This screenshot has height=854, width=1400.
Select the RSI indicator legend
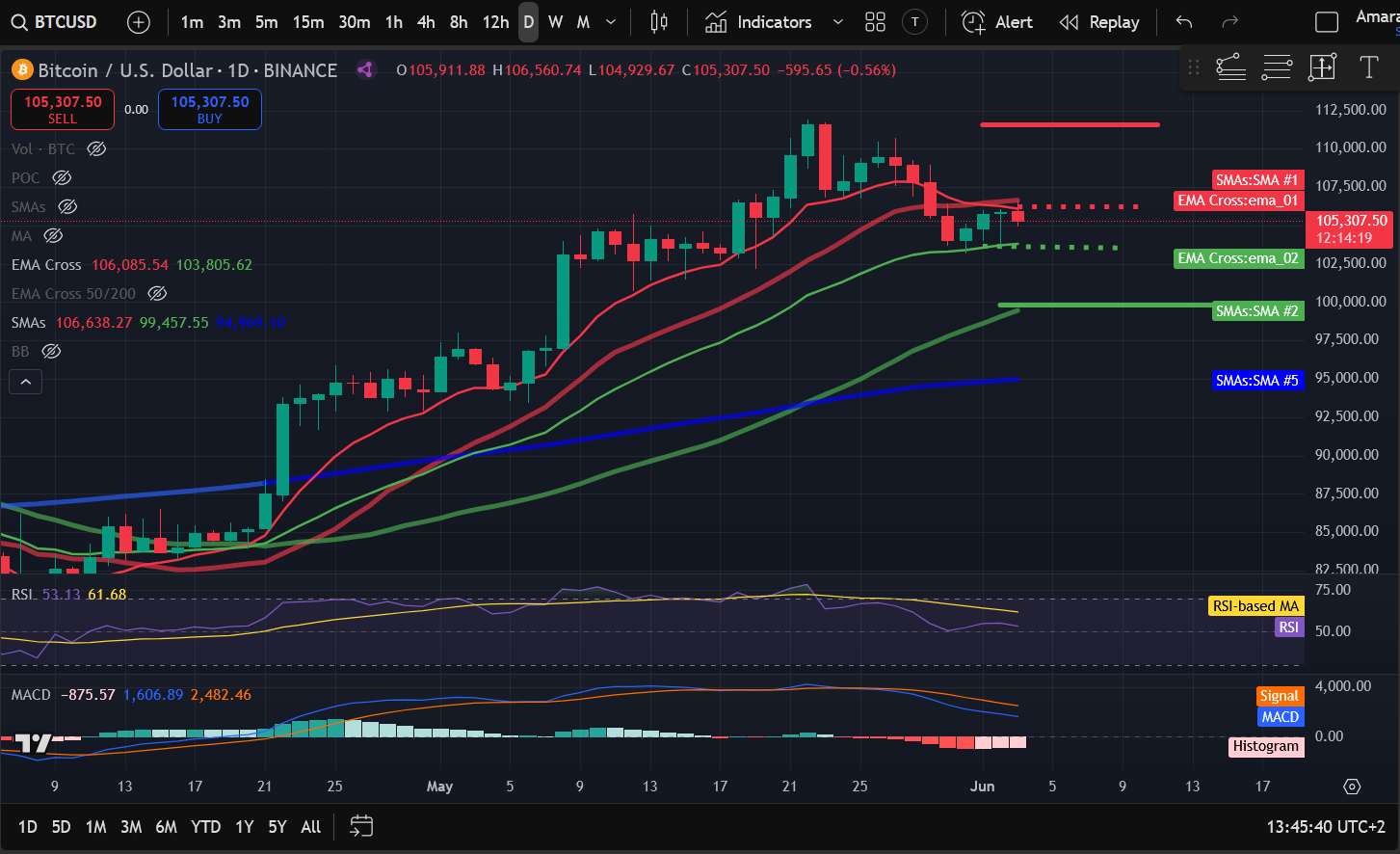coord(22,594)
